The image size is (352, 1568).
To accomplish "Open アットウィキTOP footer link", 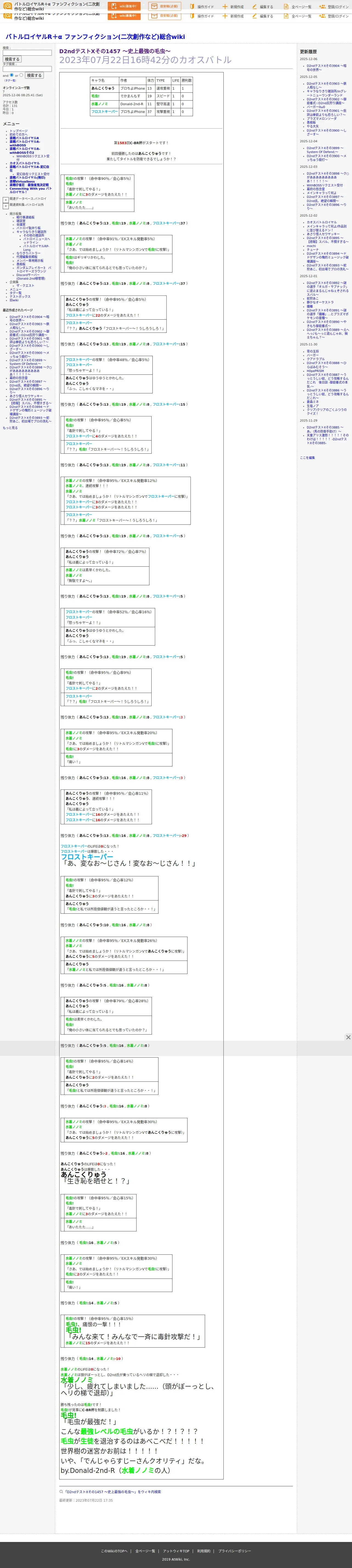I will tap(176, 1551).
